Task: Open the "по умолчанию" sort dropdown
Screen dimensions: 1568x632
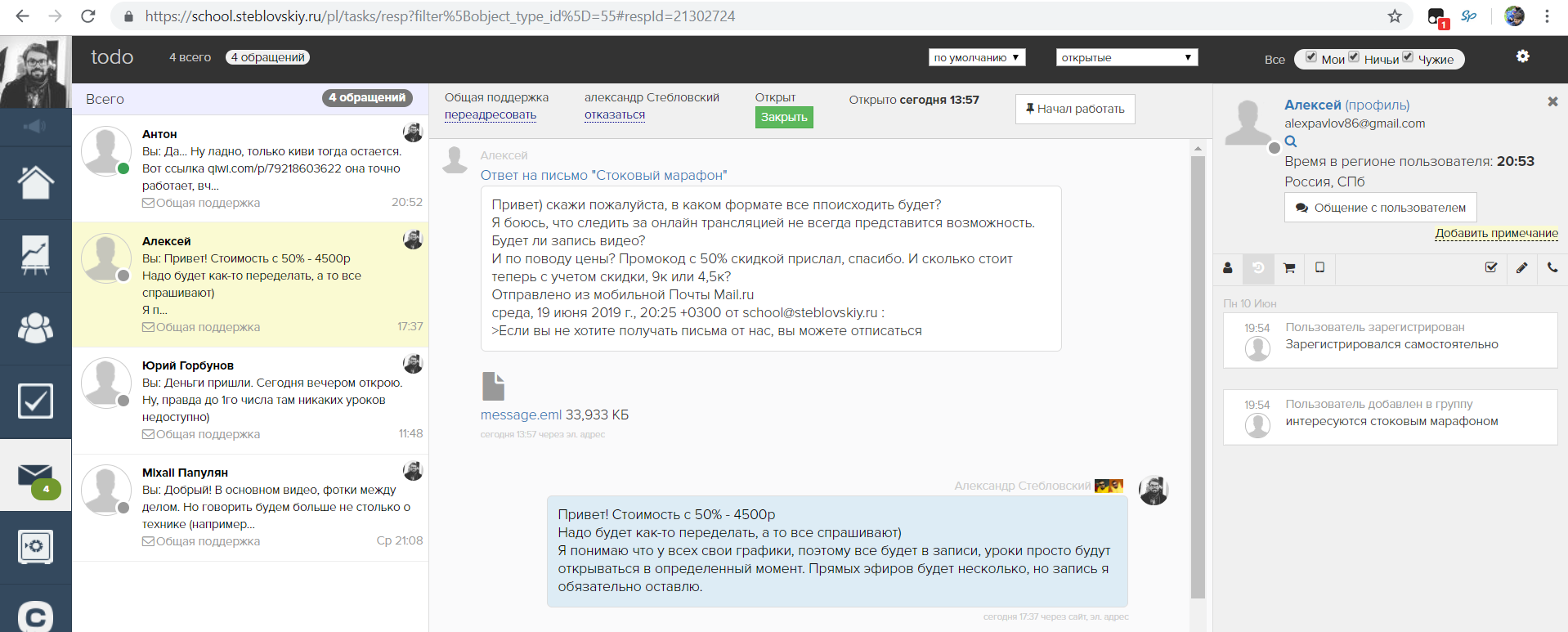Action: [977, 57]
